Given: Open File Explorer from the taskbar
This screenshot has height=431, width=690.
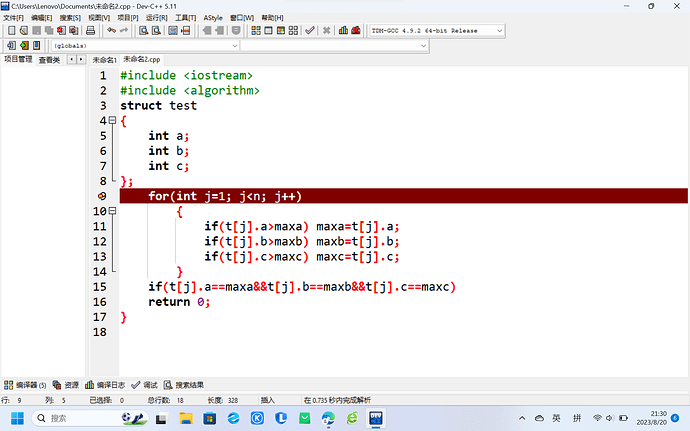Looking at the screenshot, I should pyautogui.click(x=186, y=418).
